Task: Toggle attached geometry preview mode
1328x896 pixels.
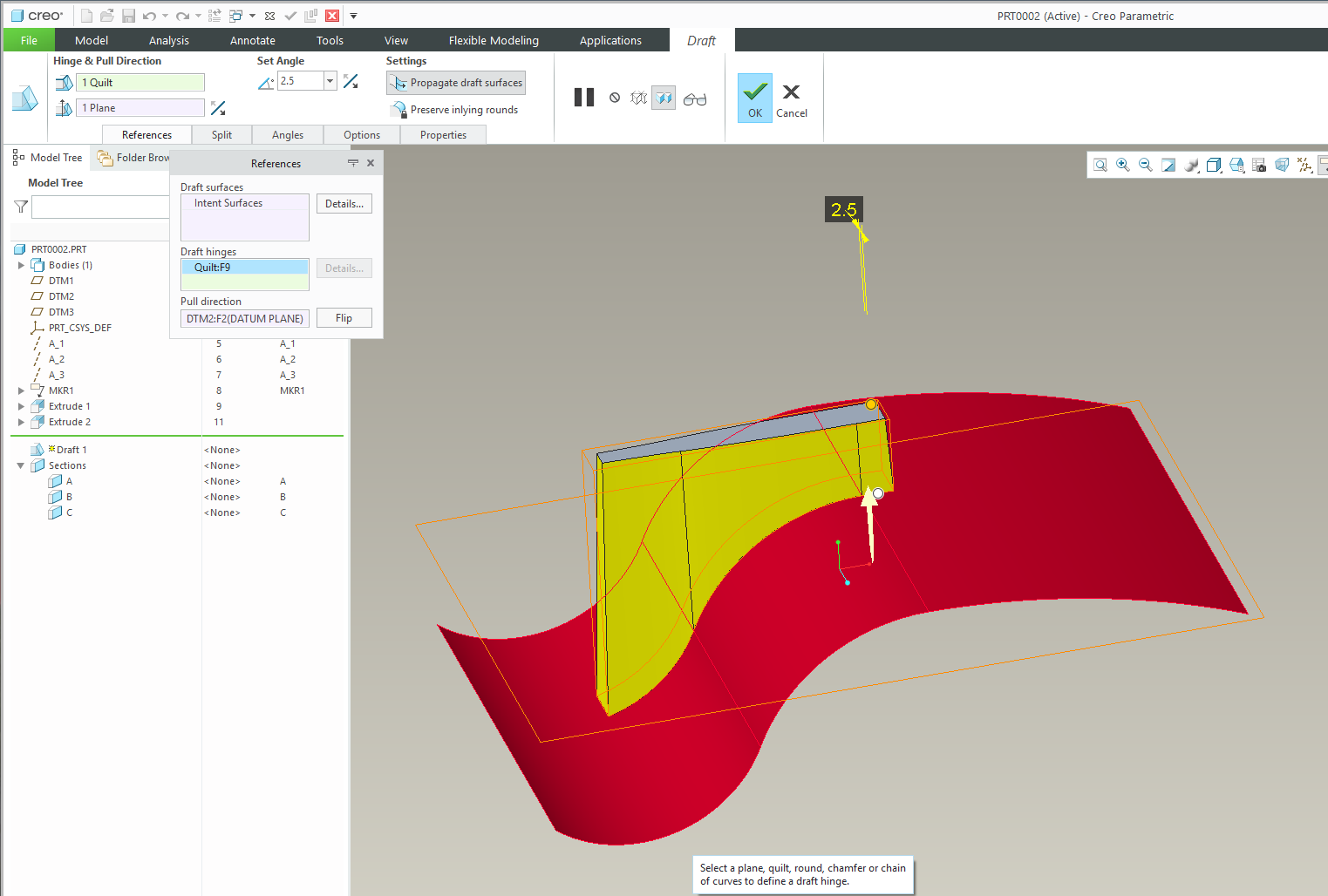Action: click(664, 98)
